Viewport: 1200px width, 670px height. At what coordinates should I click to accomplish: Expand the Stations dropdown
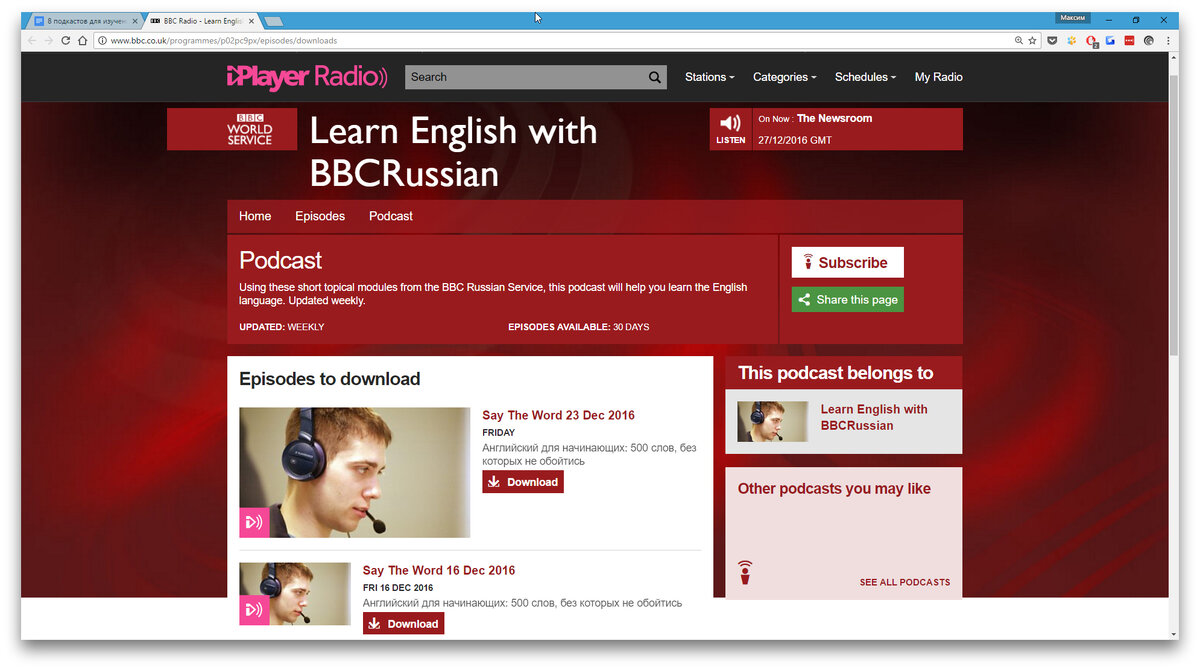709,77
